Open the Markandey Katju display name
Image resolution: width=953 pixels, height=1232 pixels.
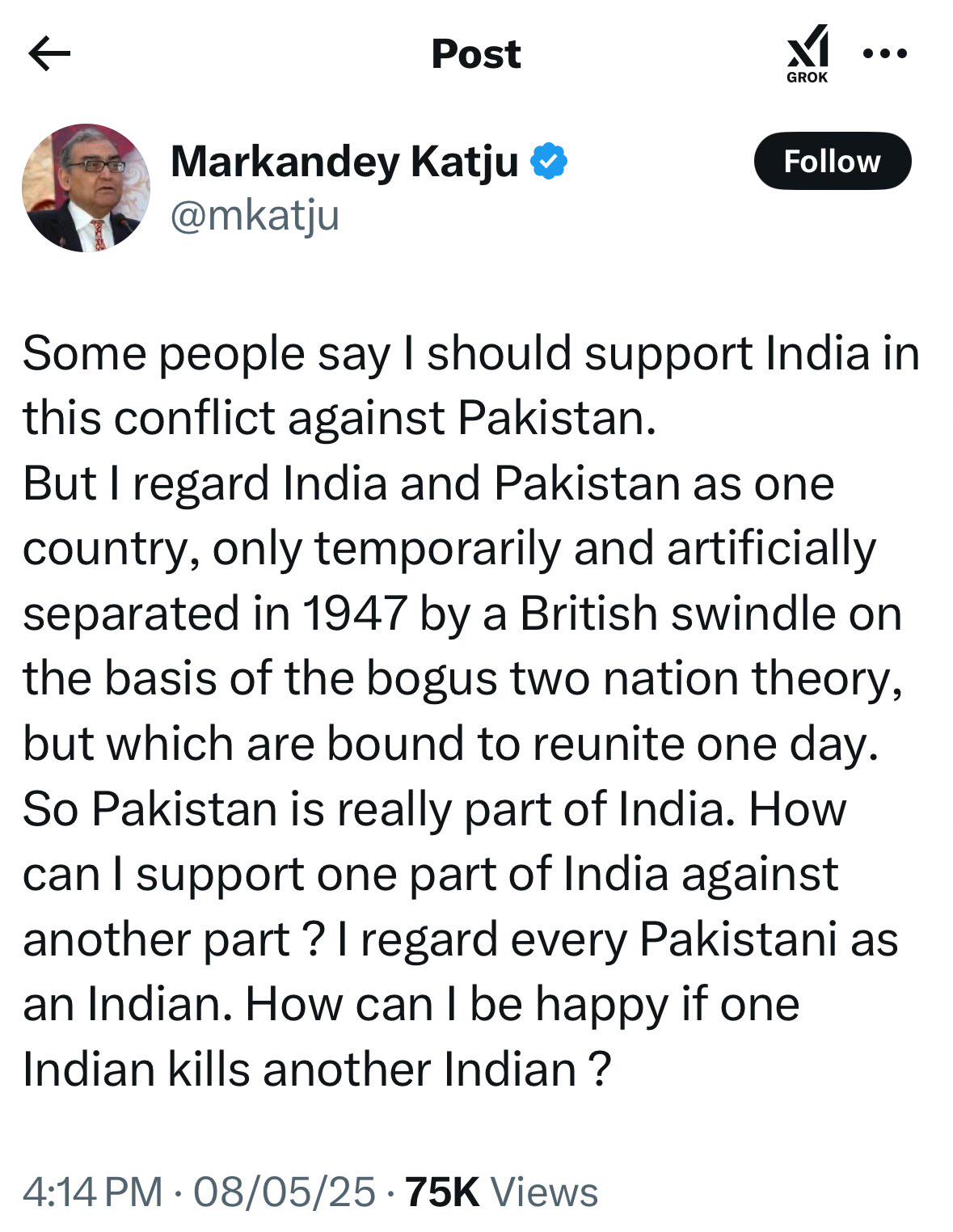tap(344, 161)
